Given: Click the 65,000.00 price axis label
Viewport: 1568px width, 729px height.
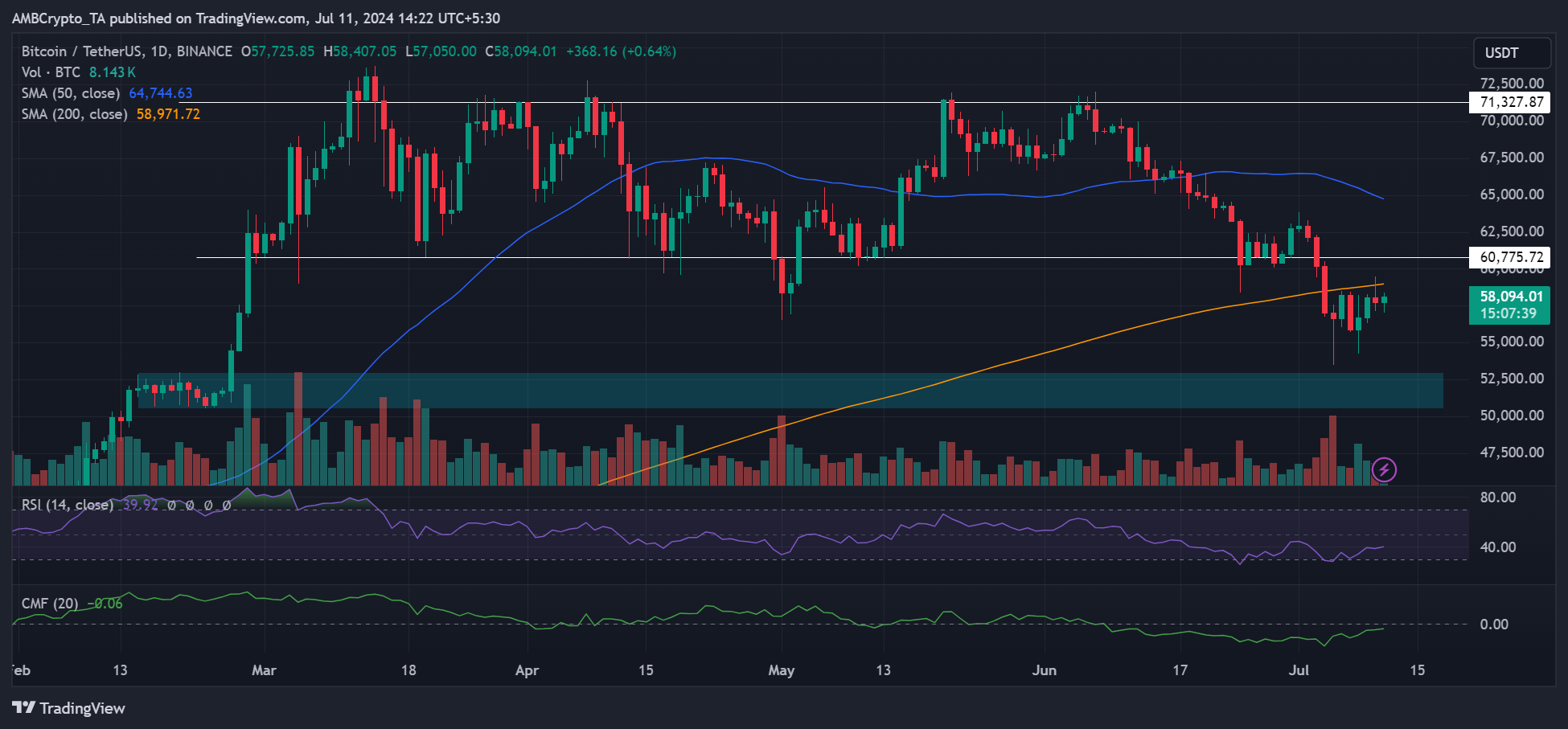Looking at the screenshot, I should click(x=1512, y=195).
